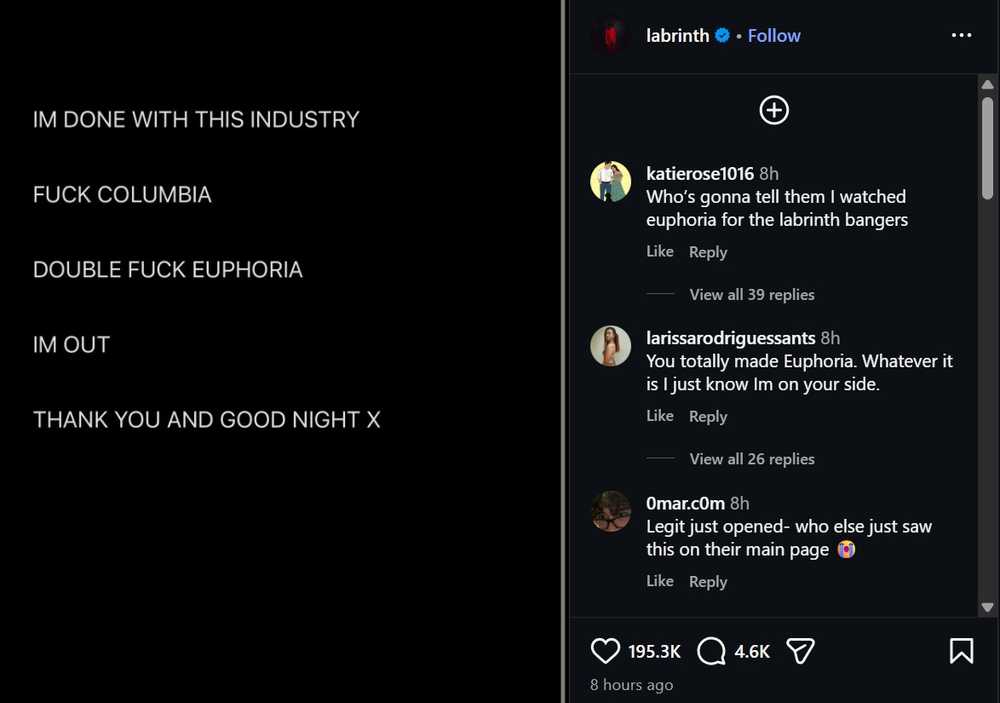Like the post with heart icon
This screenshot has width=1000, height=703.
(x=606, y=651)
